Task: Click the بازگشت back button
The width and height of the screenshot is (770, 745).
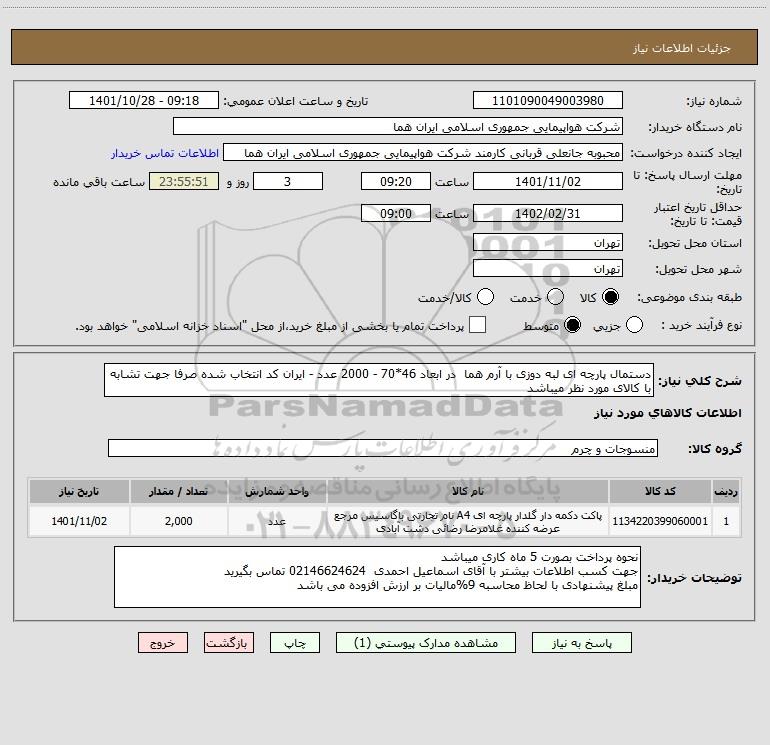Action: (229, 643)
